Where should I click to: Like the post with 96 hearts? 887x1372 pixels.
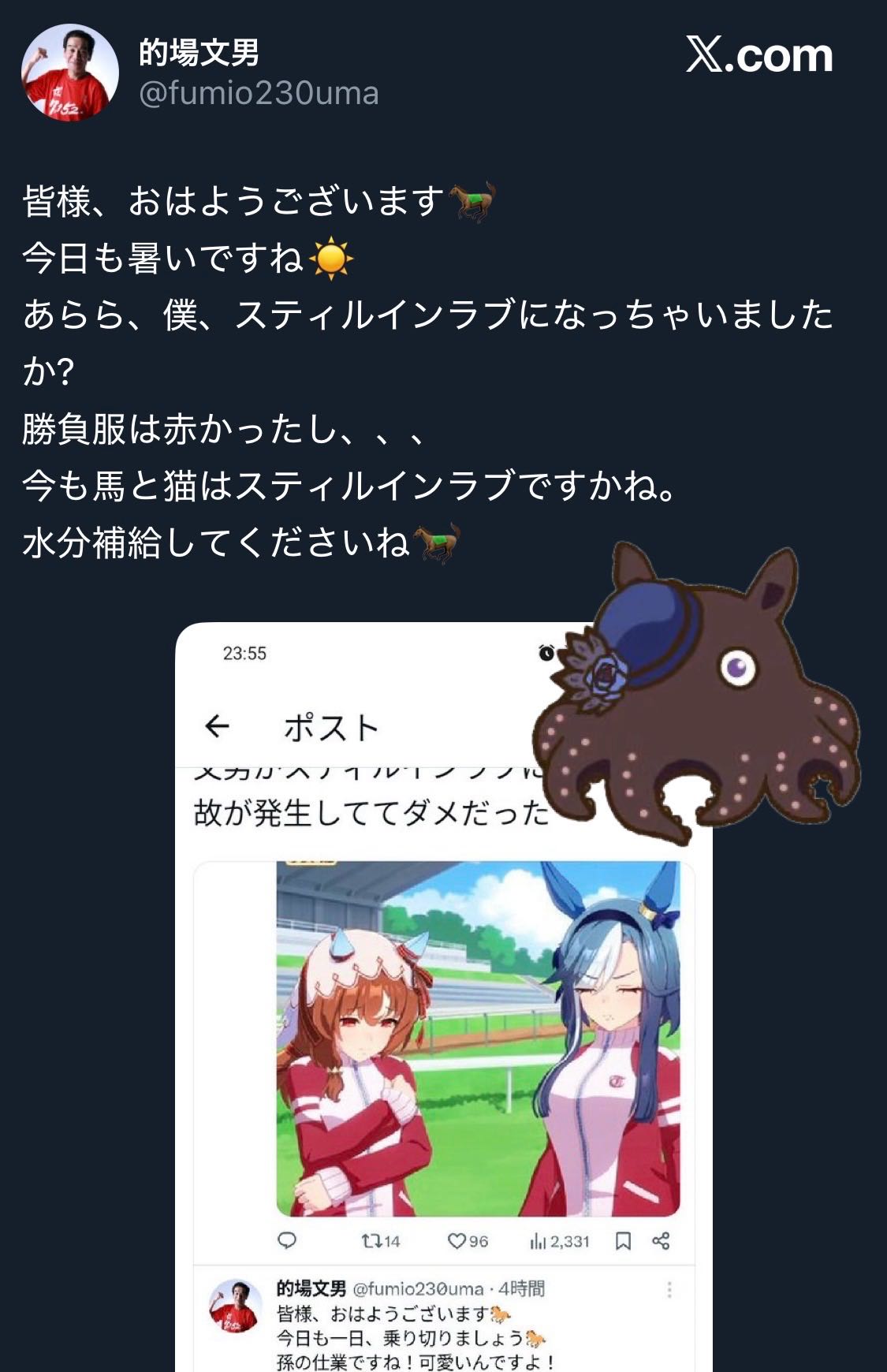point(468,1241)
